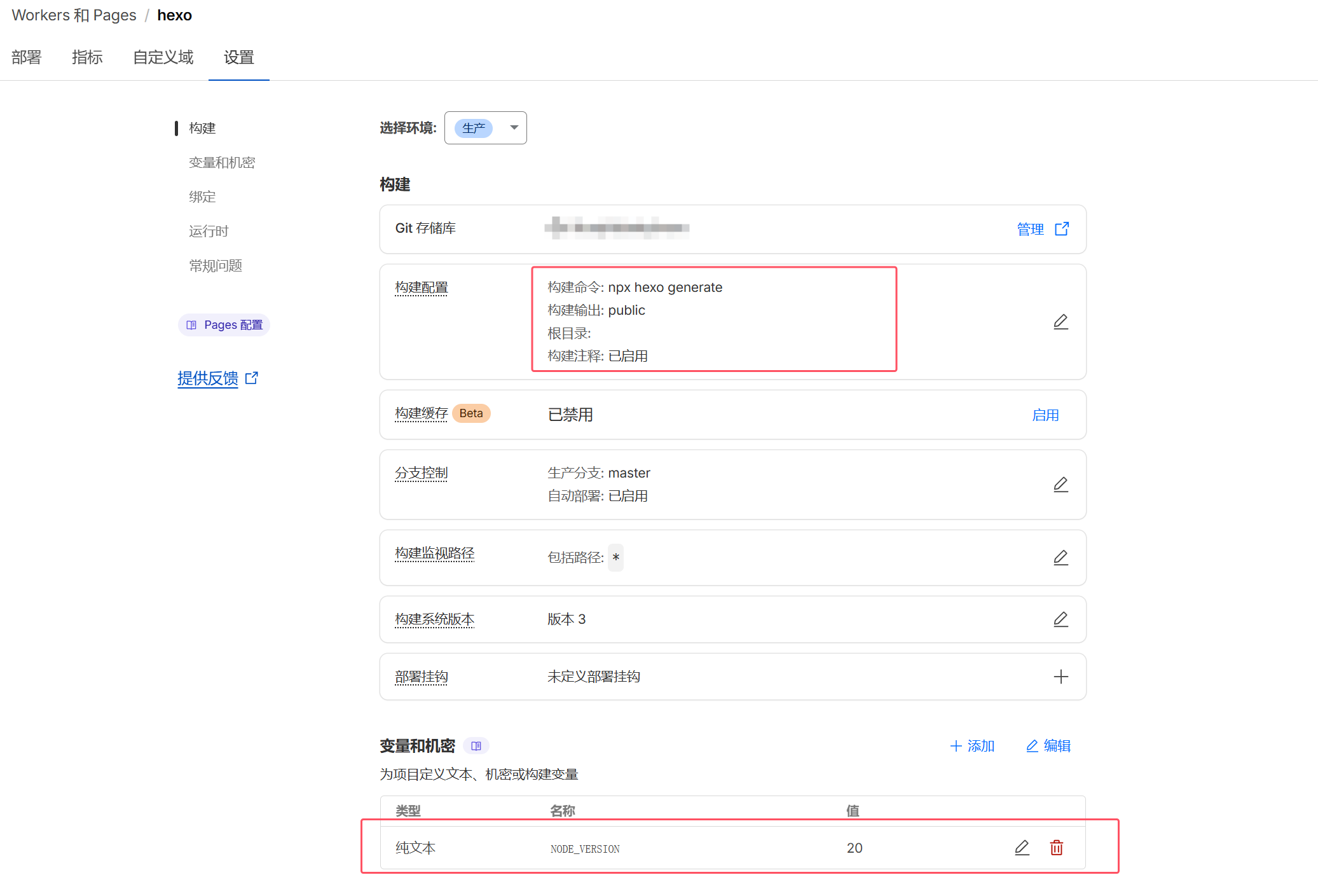Viewport: 1318px width, 896px height.
Task: Click 管理 link for Git repository
Action: pyautogui.click(x=1042, y=229)
